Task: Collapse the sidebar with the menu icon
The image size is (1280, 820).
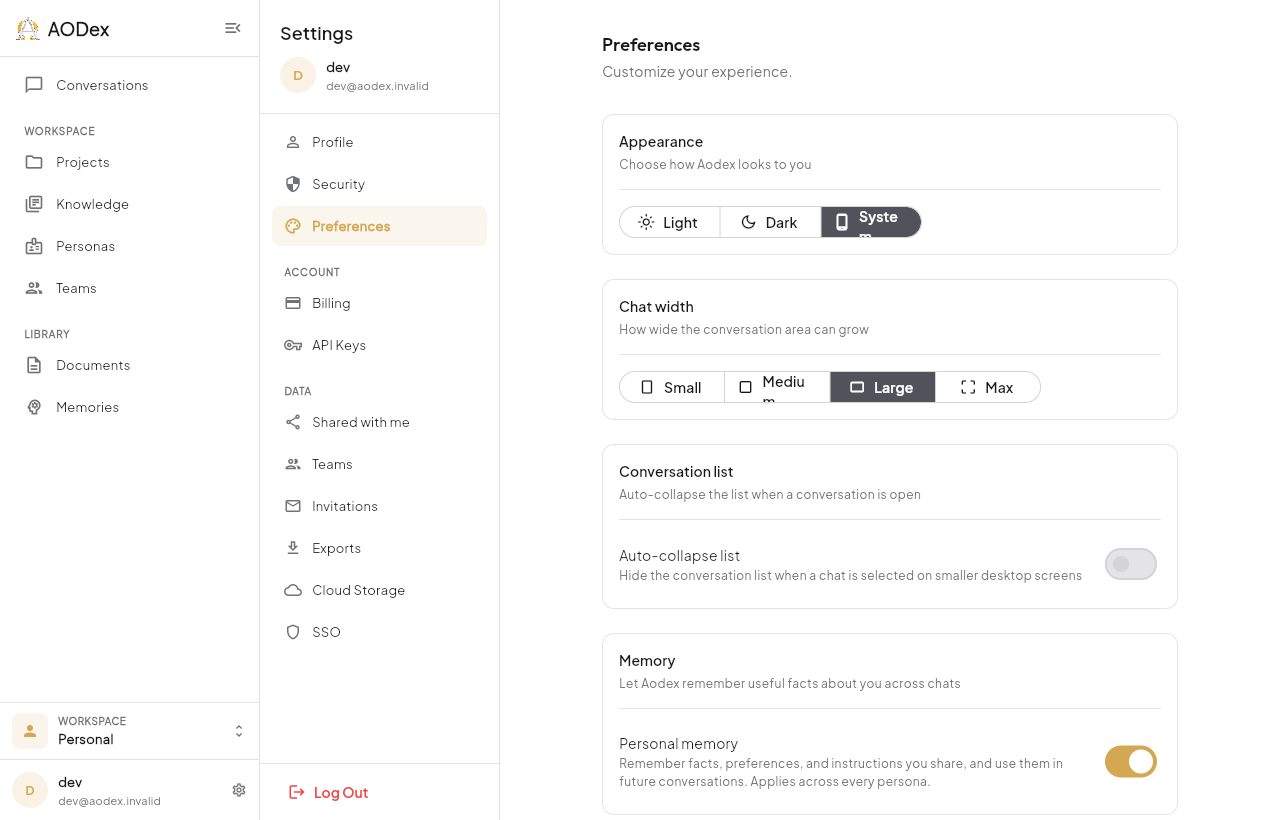Action: point(233,28)
